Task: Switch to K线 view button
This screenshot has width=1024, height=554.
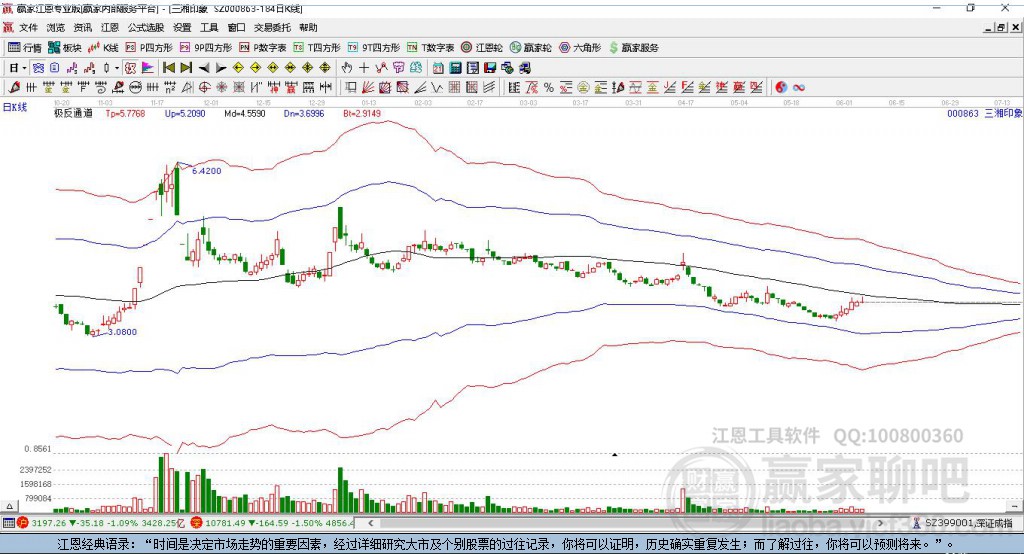Action: [103, 48]
